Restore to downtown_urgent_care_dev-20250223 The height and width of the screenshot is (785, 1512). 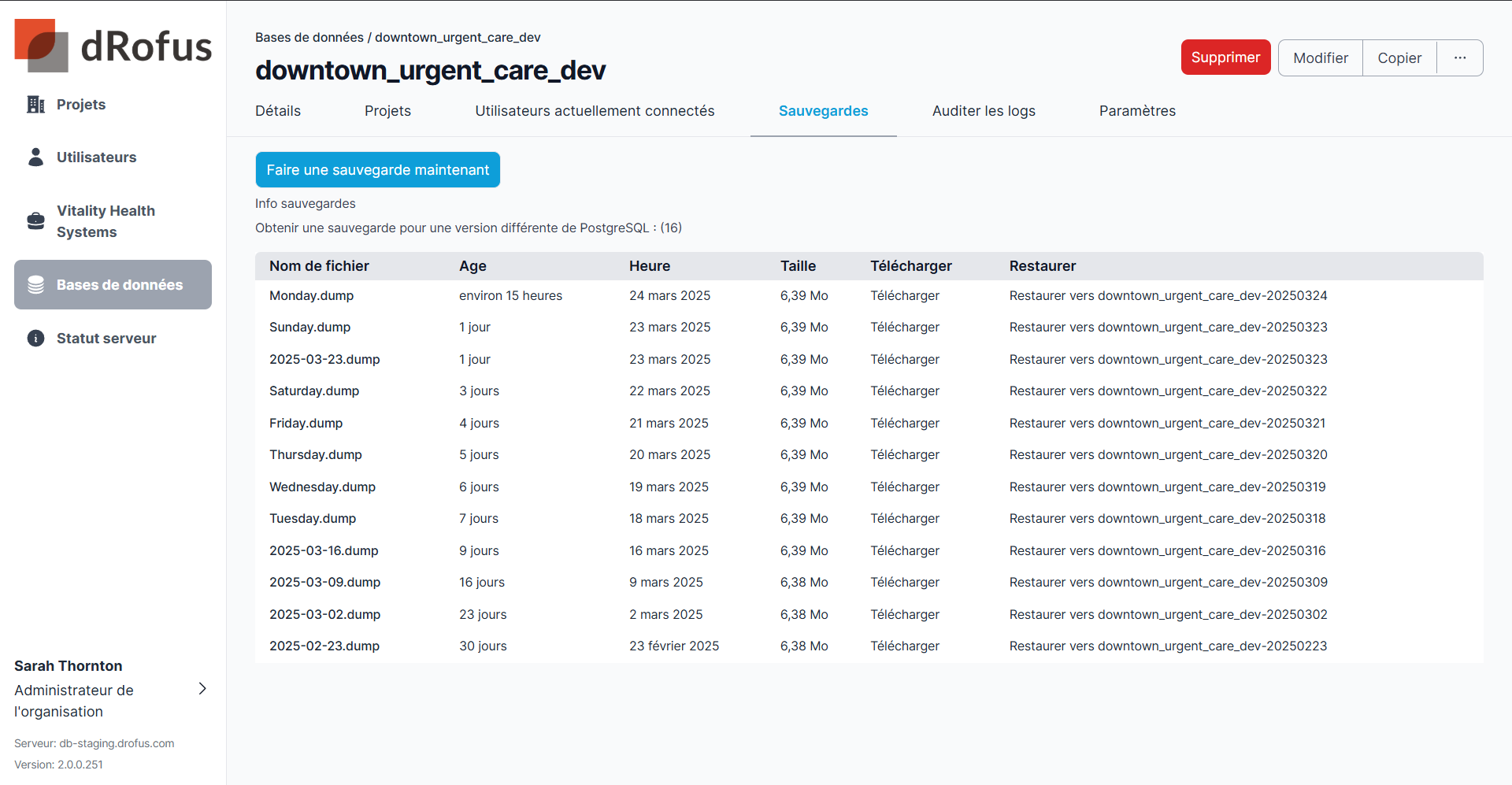click(1167, 646)
